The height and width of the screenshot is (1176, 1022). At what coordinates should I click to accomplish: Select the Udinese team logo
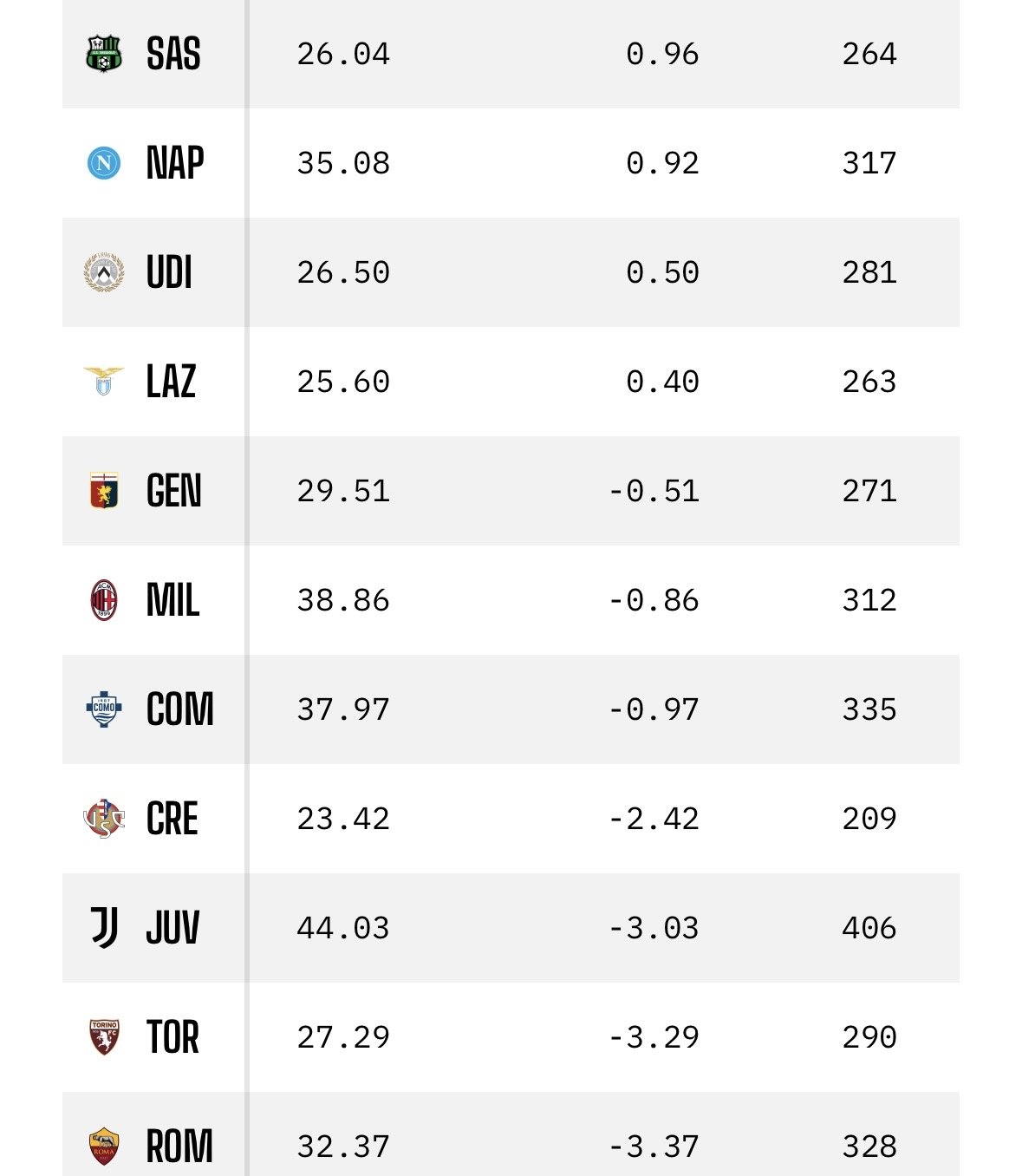(104, 272)
